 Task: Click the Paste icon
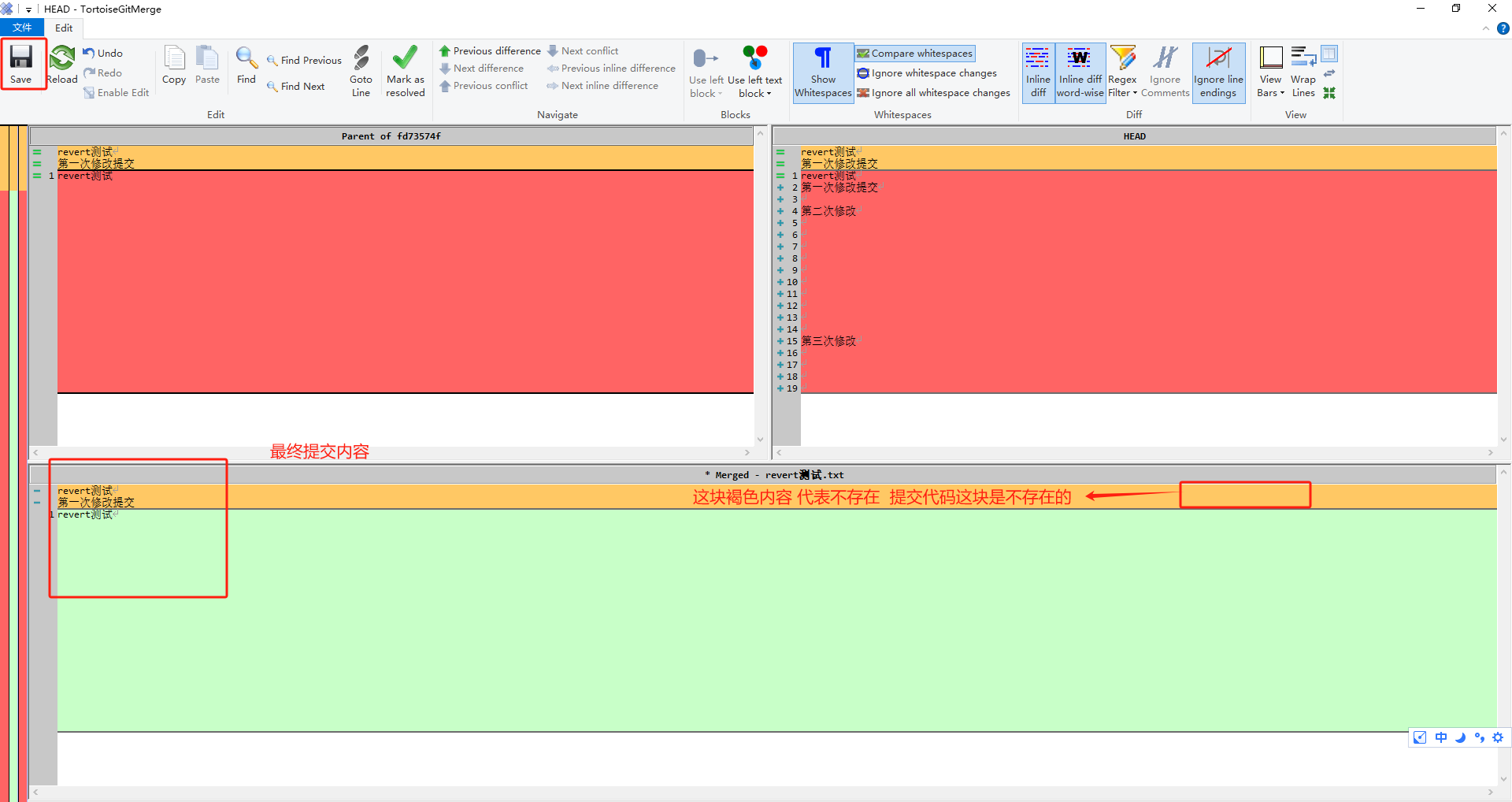pyautogui.click(x=207, y=64)
